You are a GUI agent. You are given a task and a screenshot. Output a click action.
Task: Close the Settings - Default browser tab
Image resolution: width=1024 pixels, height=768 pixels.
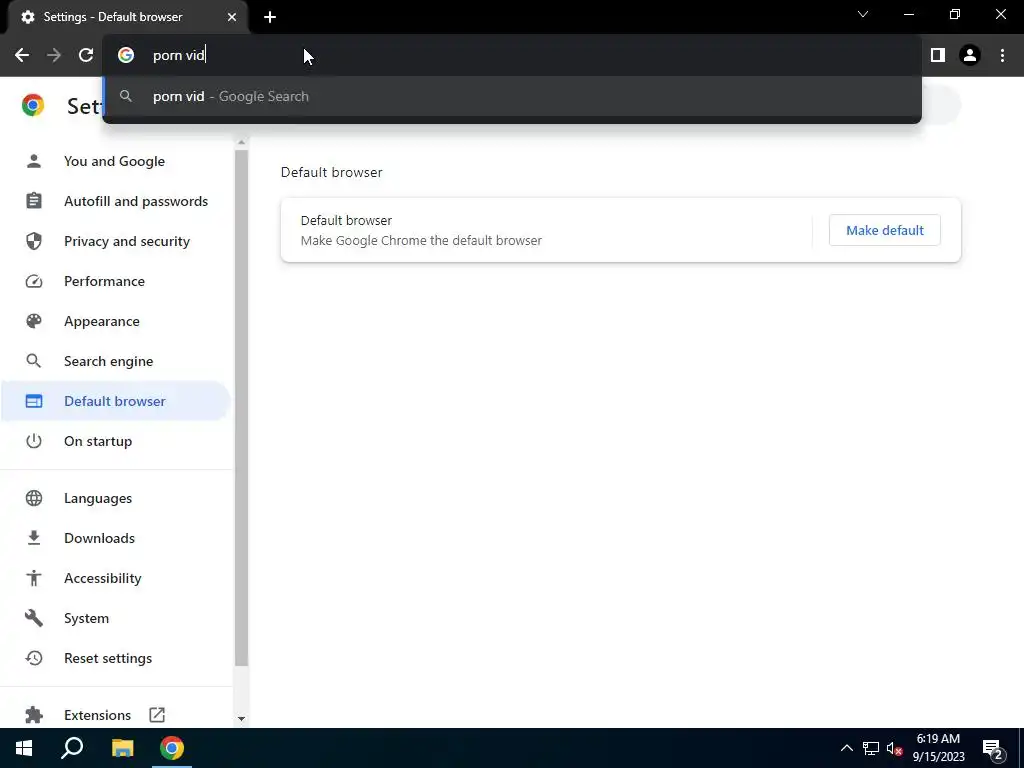[x=232, y=17]
